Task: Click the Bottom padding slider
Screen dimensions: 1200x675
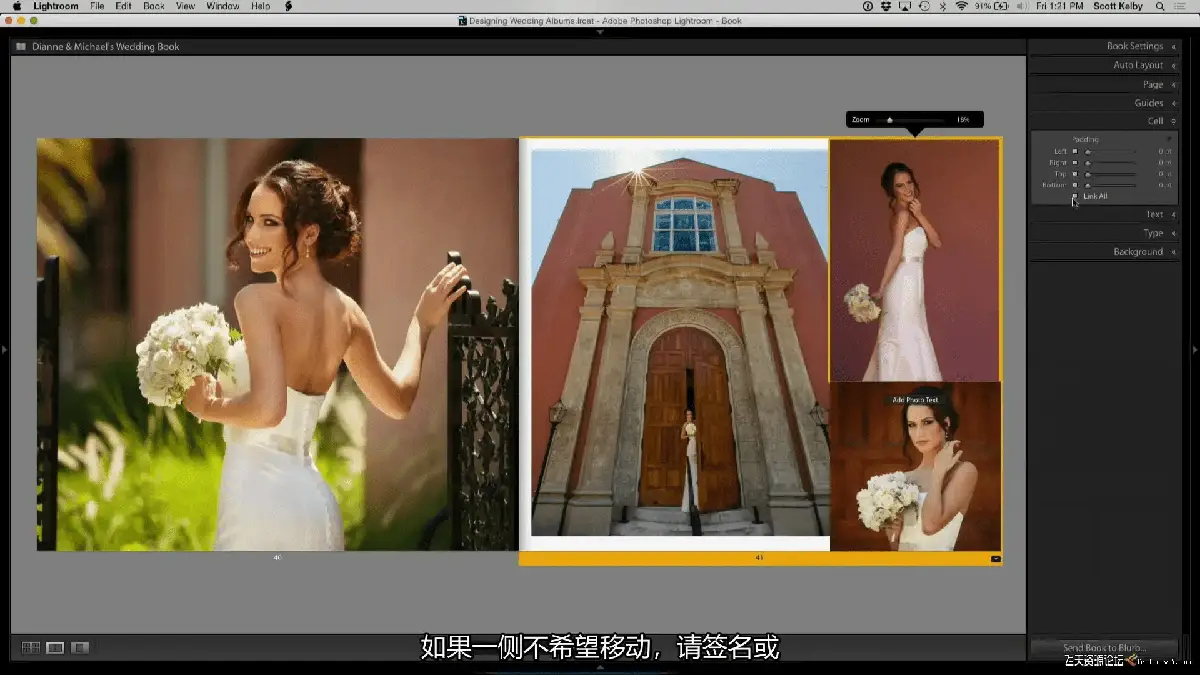Action: click(1110, 185)
